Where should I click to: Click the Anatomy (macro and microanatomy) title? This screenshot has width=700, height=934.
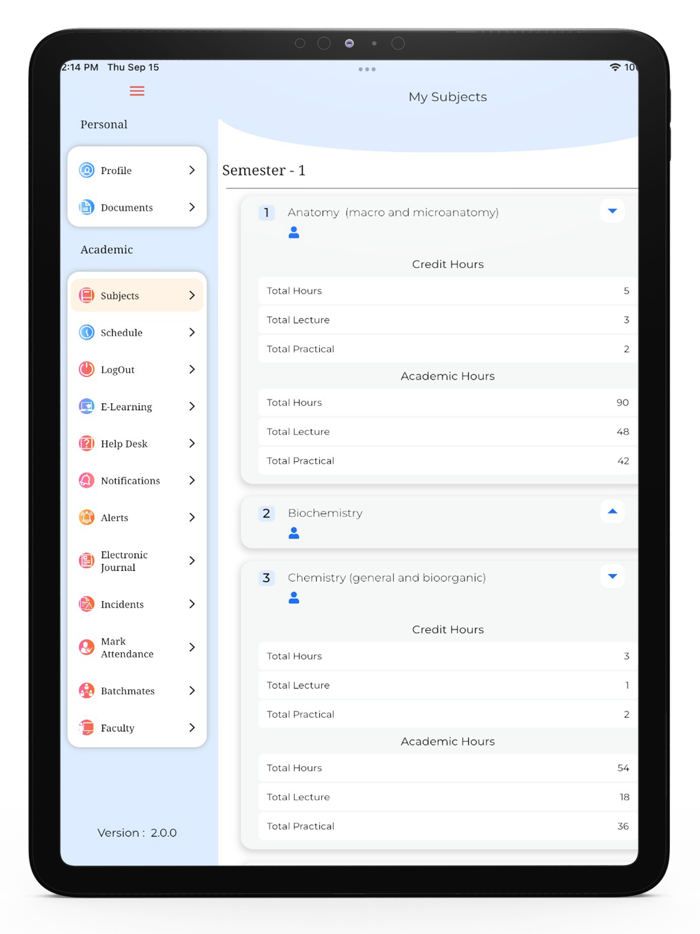(393, 212)
